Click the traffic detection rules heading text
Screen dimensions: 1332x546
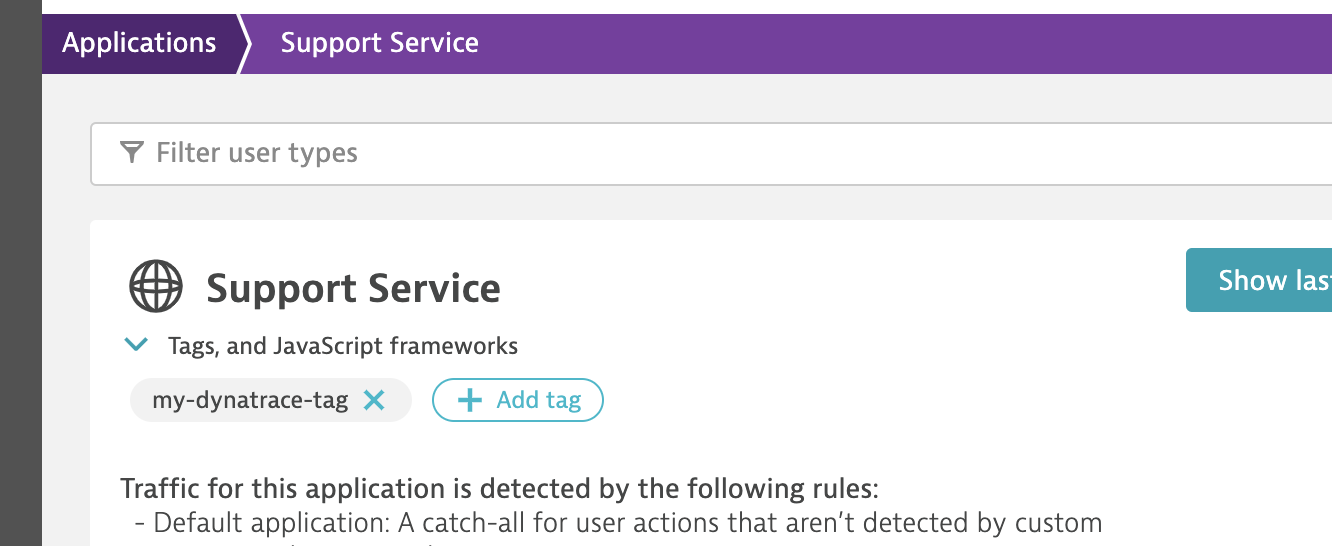(499, 489)
